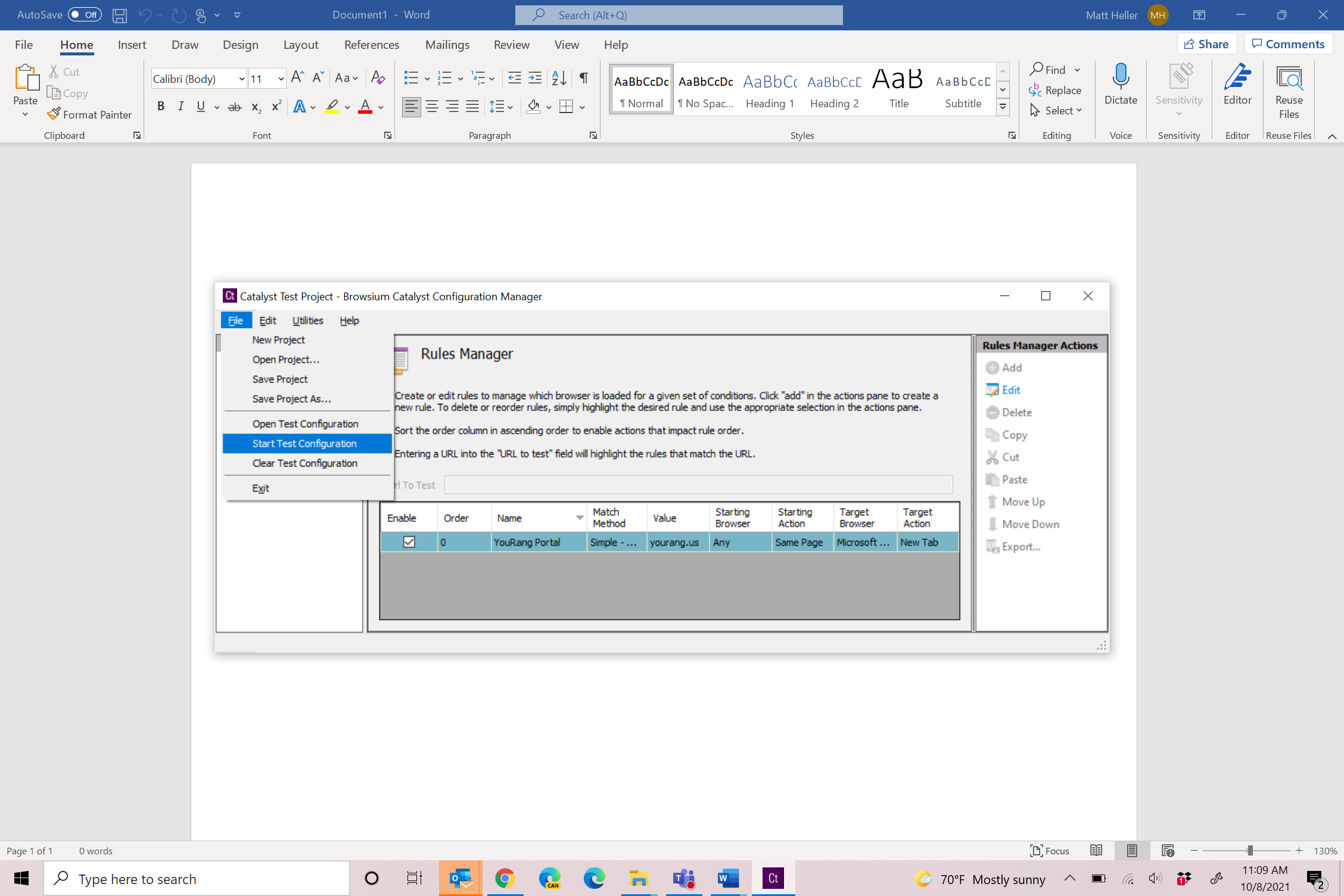Open the Edit action for the selected rule
1344x896 pixels.
1009,390
